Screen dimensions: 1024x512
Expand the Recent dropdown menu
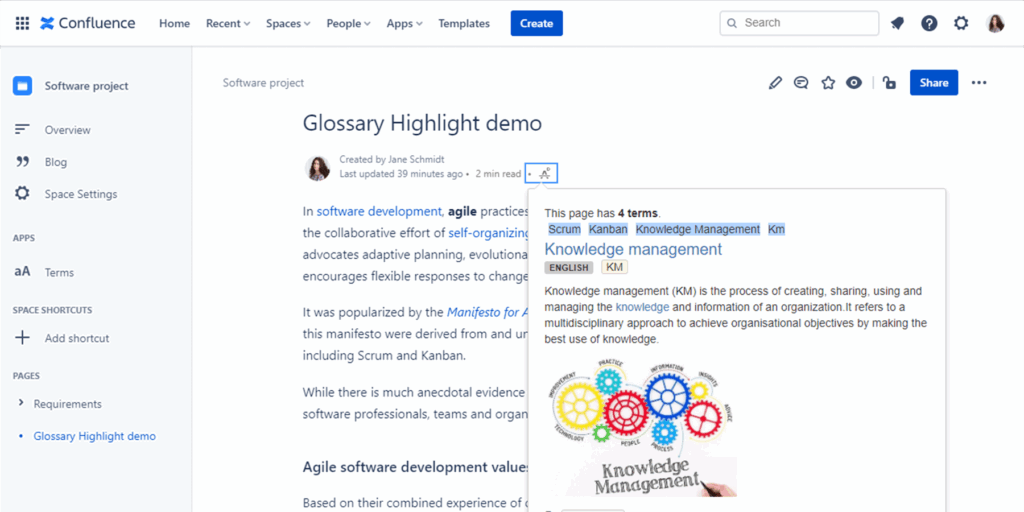point(229,23)
